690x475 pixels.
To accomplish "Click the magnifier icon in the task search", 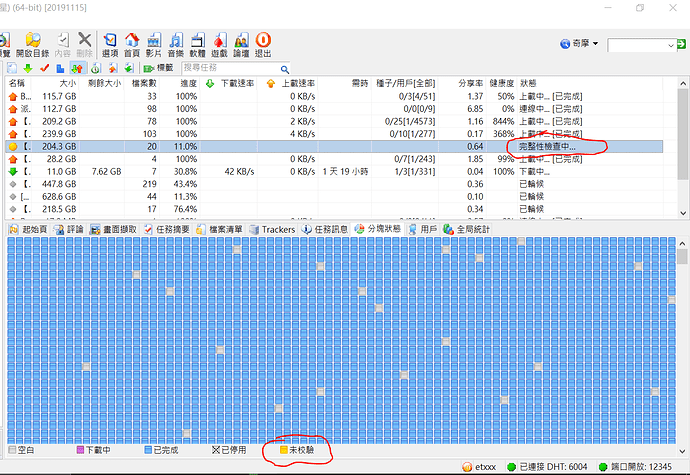I will (x=285, y=69).
